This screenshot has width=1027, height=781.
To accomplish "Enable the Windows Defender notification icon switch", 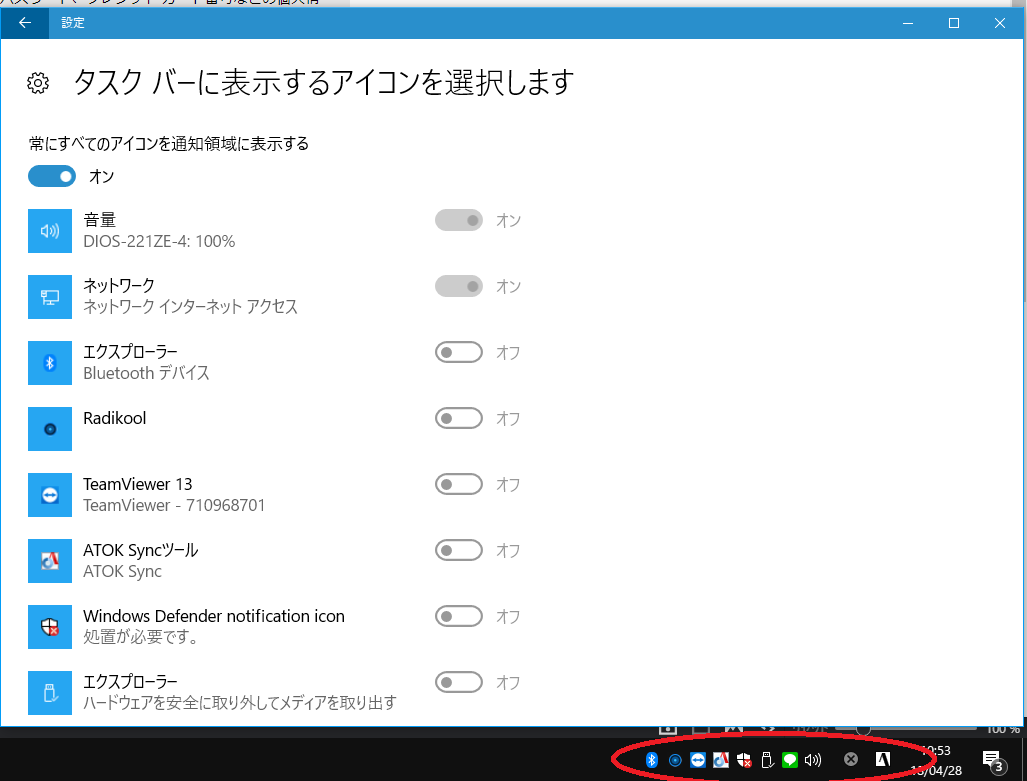I will tap(458, 617).
